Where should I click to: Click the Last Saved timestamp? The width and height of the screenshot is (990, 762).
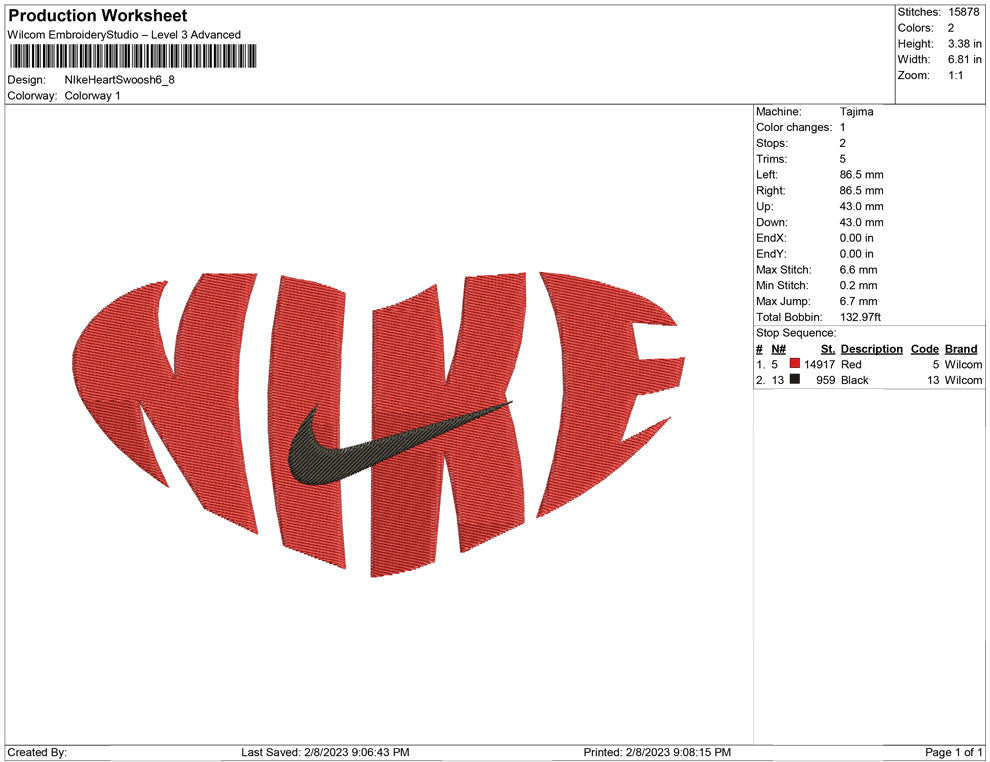pos(325,752)
